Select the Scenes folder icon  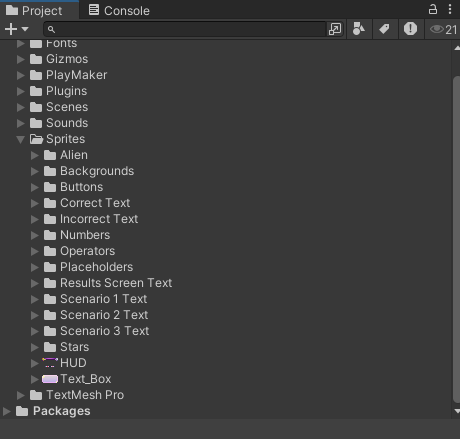pos(36,107)
